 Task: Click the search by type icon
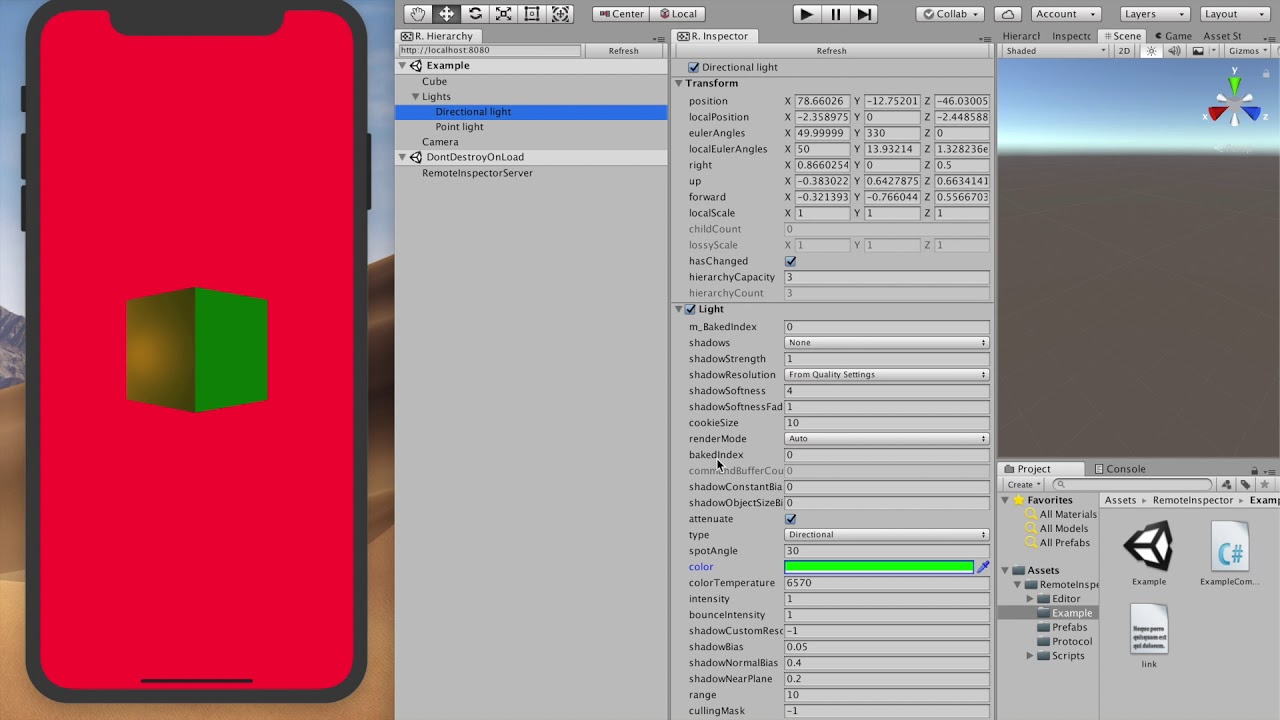click(x=1227, y=485)
